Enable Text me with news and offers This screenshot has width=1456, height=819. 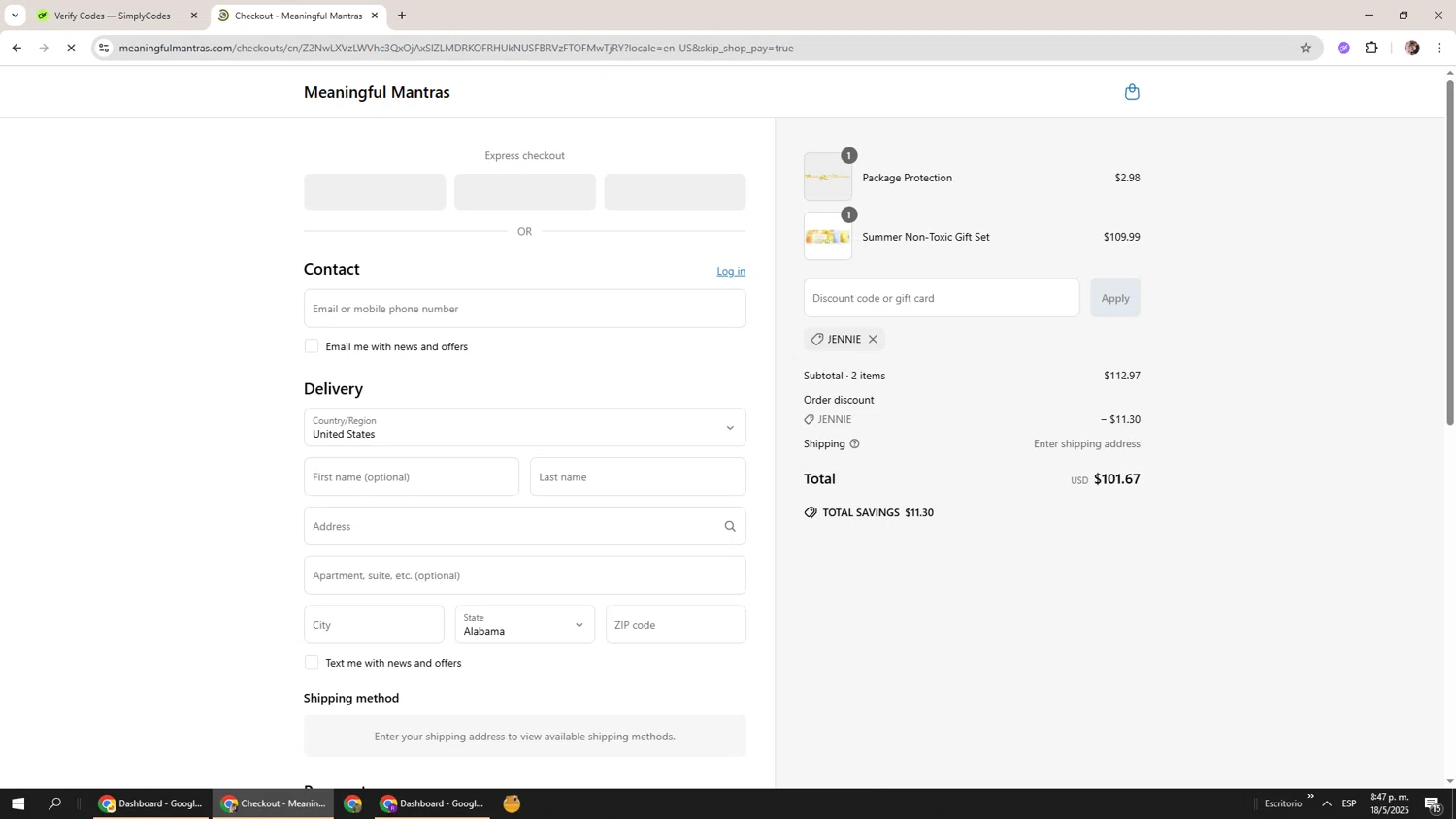[312, 663]
